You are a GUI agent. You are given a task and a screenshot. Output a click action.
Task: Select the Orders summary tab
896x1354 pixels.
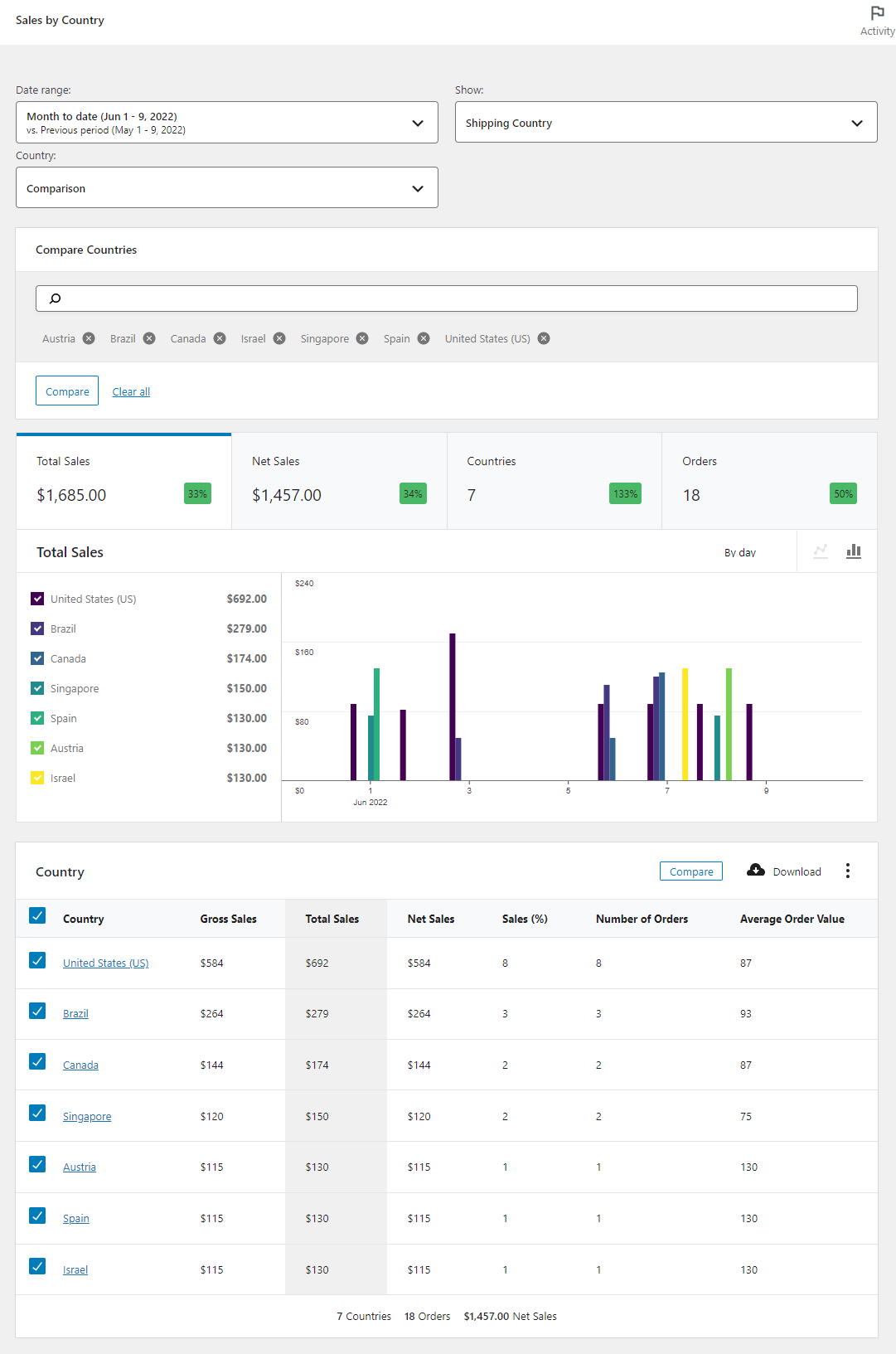(769, 481)
